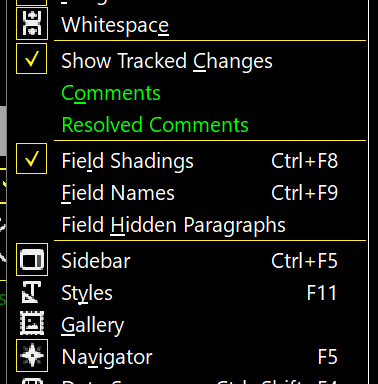Viewport: 378px width, 384px height.
Task: Toggle Show Tracked Changes checkmark
Action: point(32,59)
